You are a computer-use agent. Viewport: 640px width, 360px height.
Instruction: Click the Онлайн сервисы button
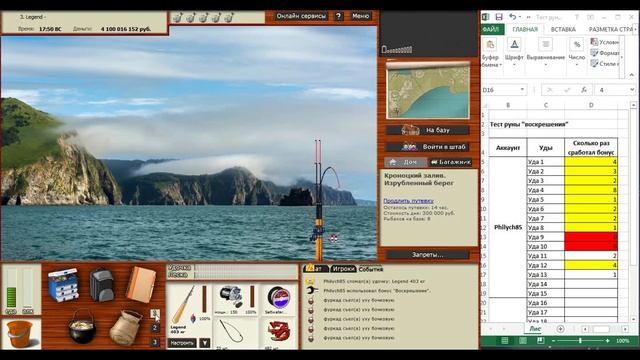coord(301,16)
